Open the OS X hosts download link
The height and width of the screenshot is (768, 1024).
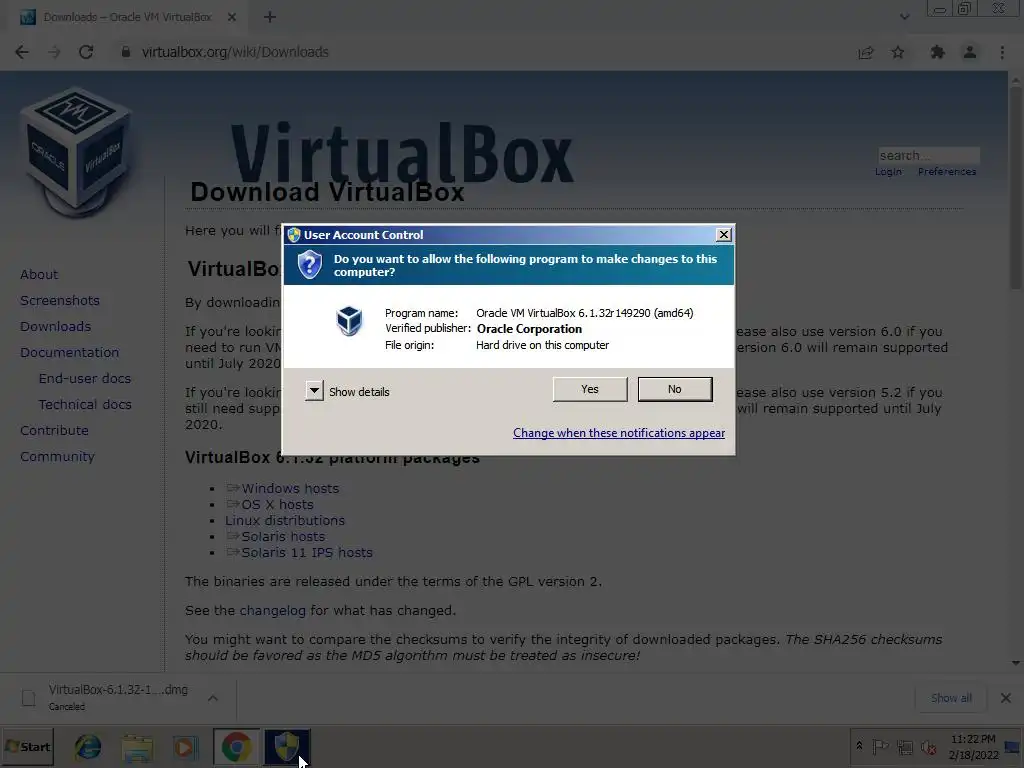click(278, 505)
